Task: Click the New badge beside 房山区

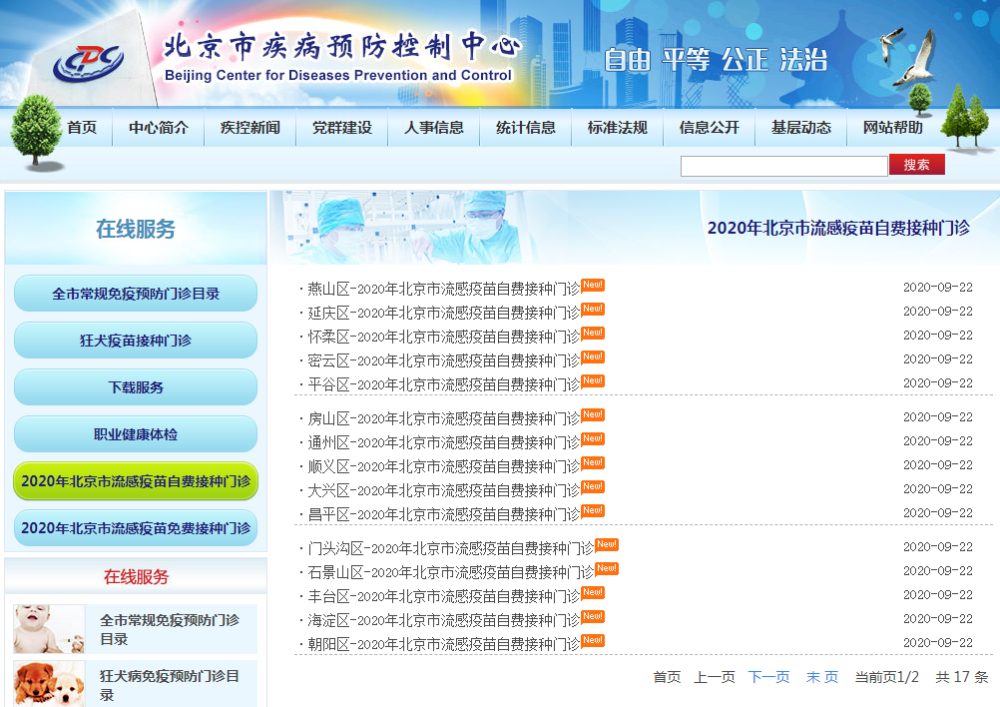Action: (592, 415)
